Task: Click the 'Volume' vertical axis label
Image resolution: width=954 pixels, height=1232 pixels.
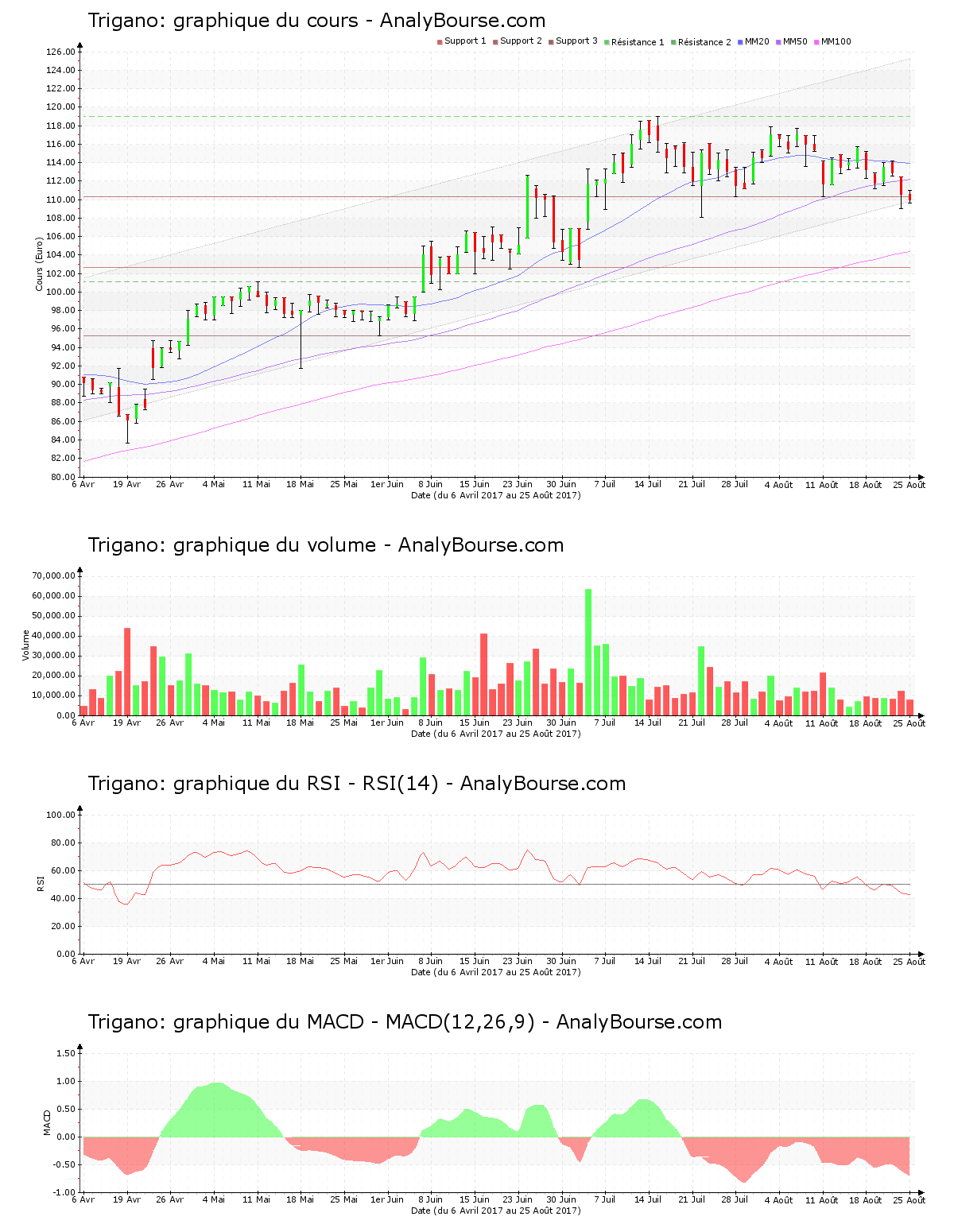Action: tap(25, 645)
